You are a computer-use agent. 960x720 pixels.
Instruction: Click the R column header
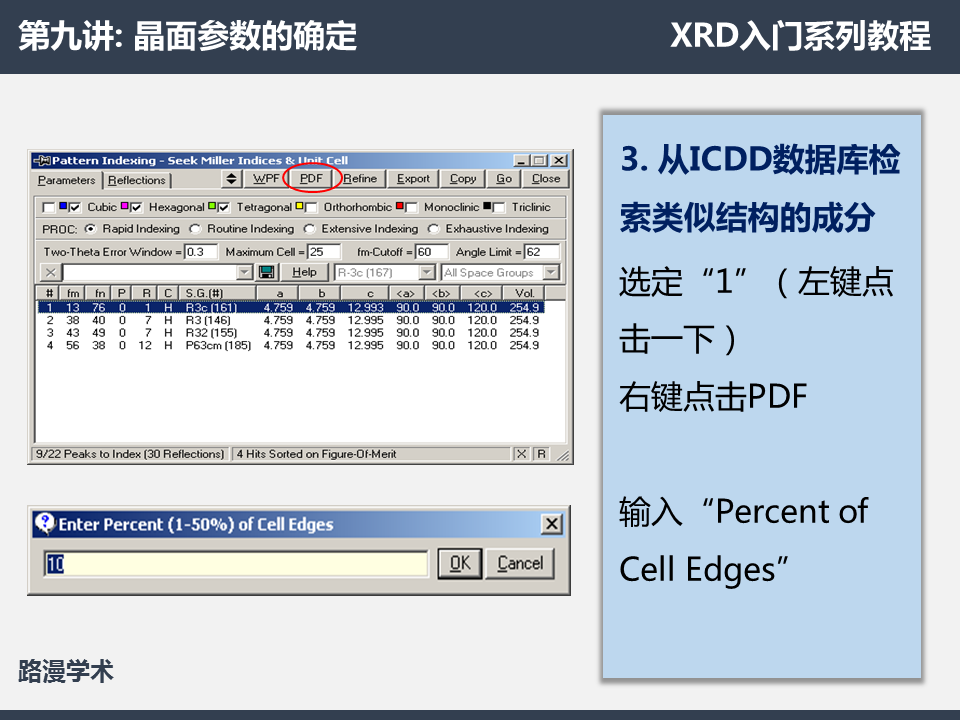point(146,293)
